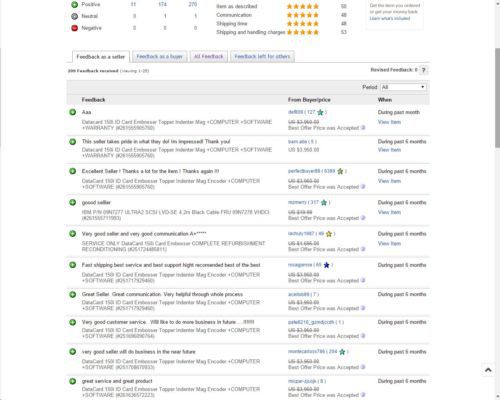The width and height of the screenshot is (500, 400).
Task: Click the grey Neutral feedback icon
Action: pyautogui.click(x=75, y=16)
